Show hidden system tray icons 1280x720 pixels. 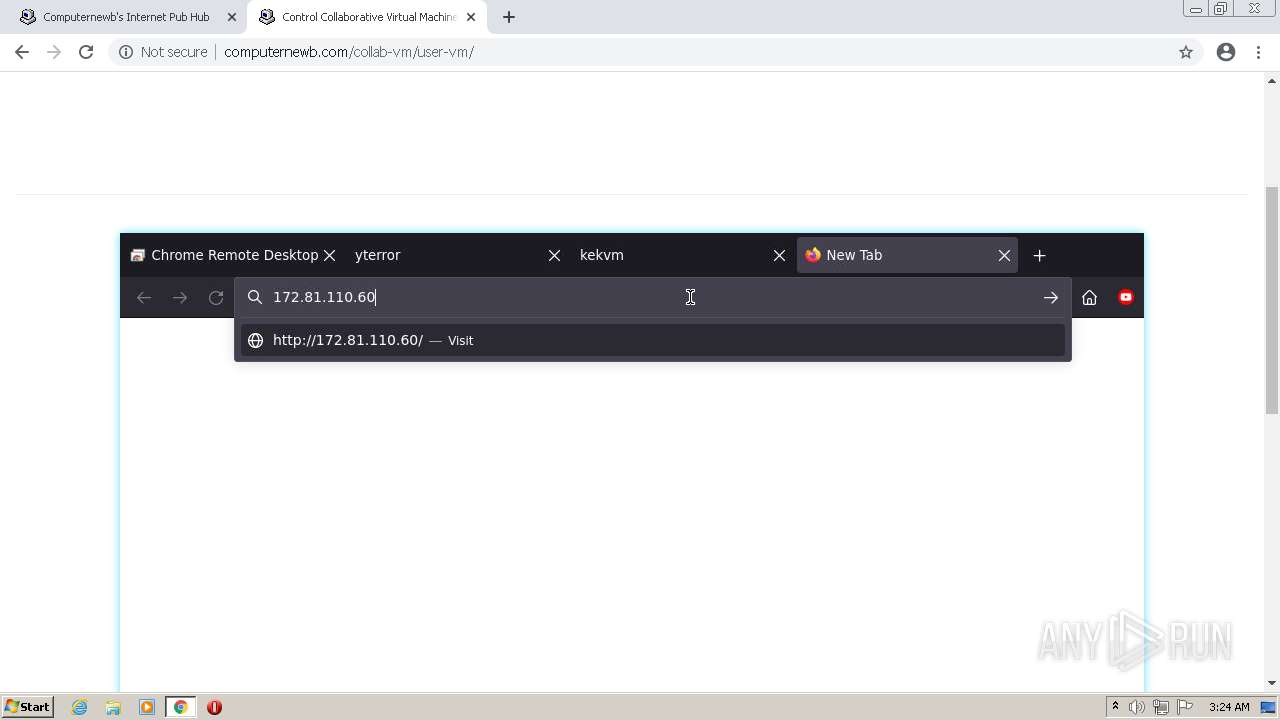click(1115, 707)
